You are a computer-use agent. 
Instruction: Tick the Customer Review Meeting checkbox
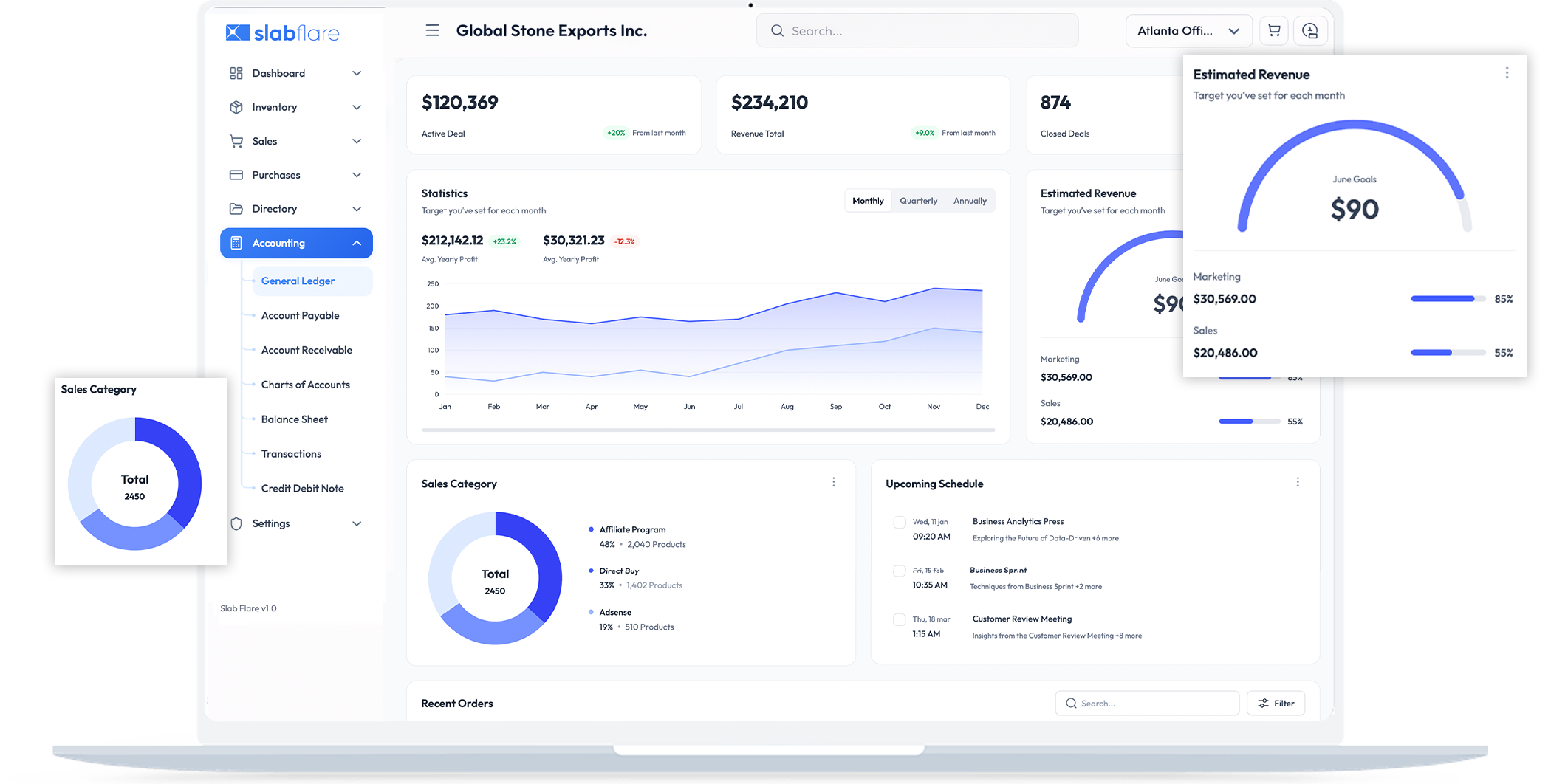(900, 619)
